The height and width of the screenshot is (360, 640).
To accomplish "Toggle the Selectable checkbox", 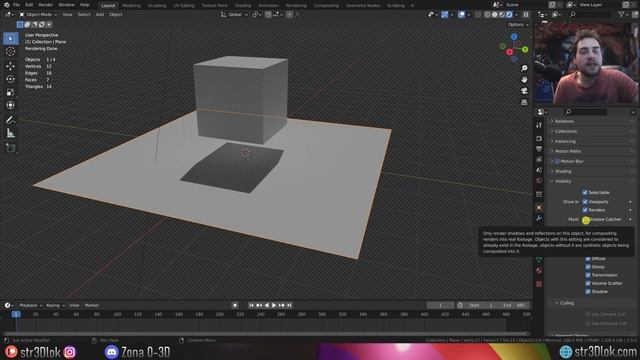I will pyautogui.click(x=585, y=192).
